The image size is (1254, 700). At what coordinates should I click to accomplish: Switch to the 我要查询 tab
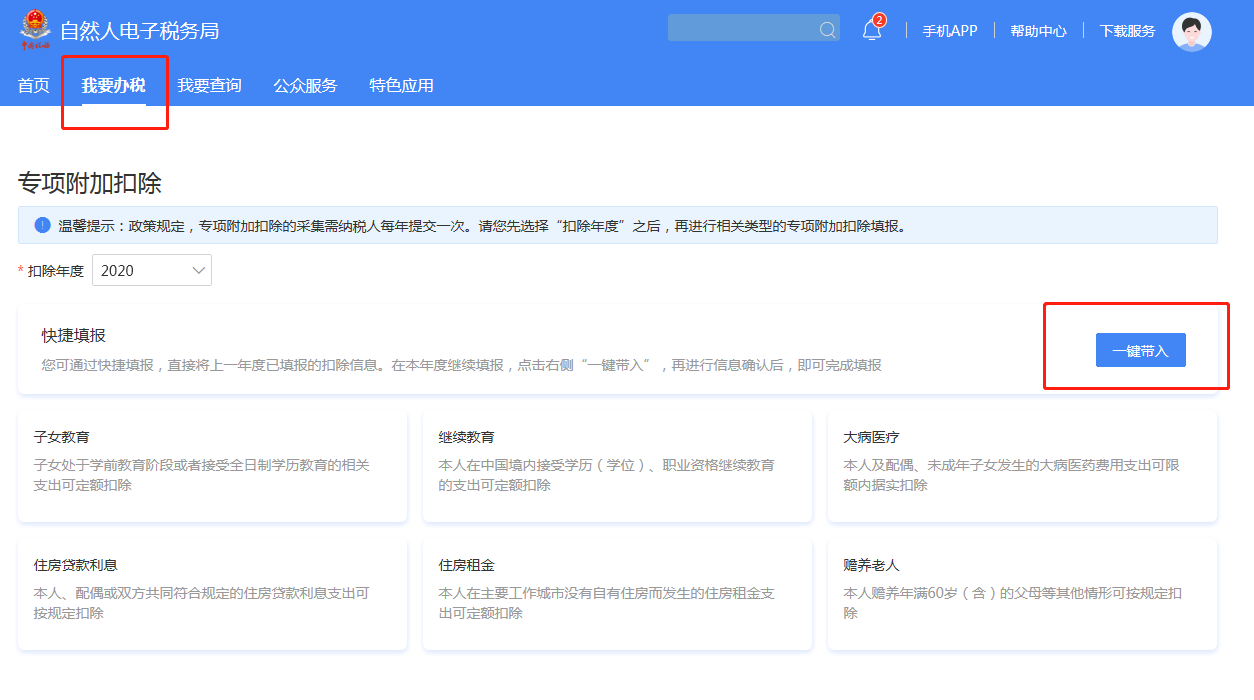coord(210,85)
